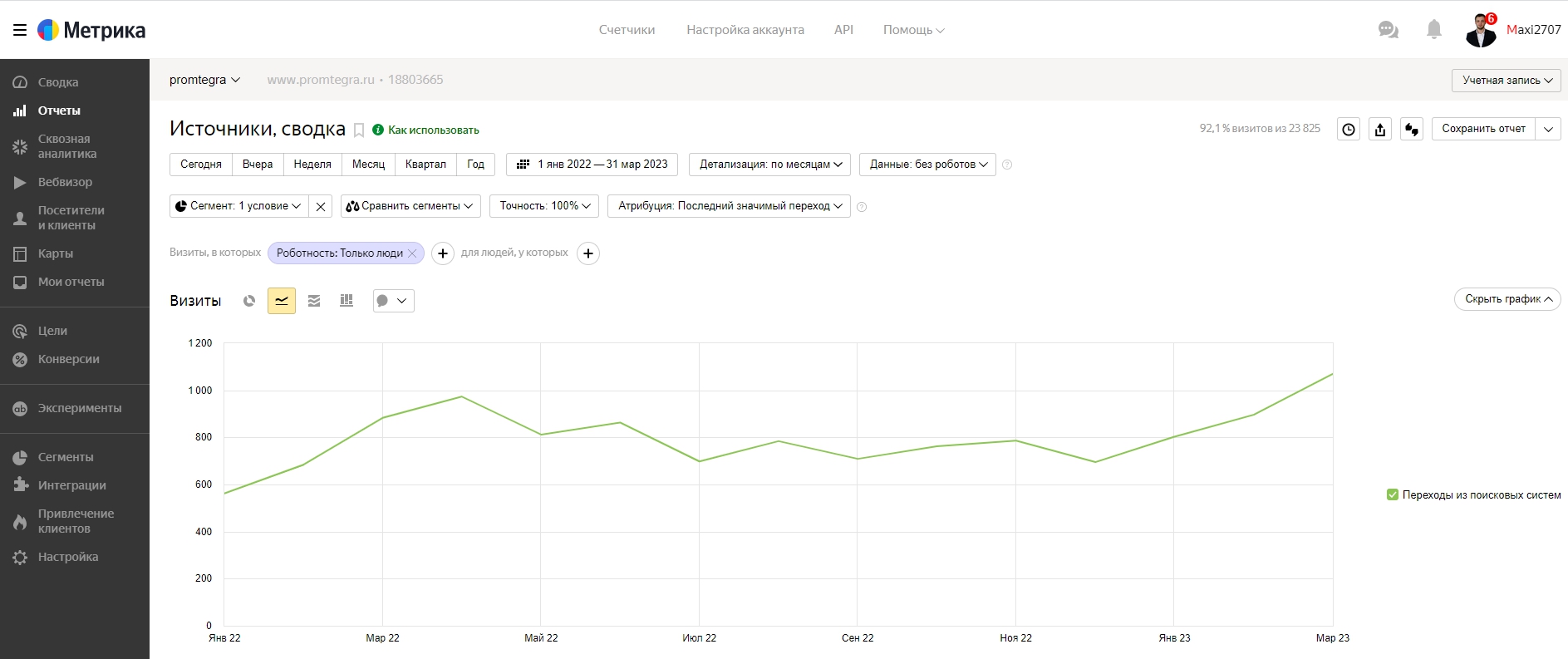Viewport: 1568px width, 659px height.
Task: Select the Сегодня period
Action: click(201, 165)
